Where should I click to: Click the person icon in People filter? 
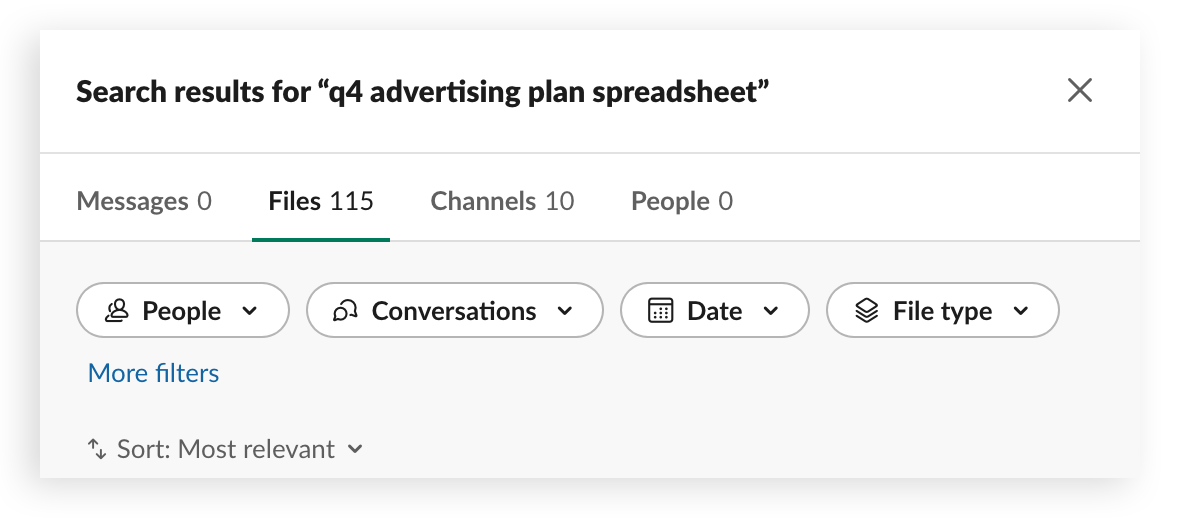[117, 311]
